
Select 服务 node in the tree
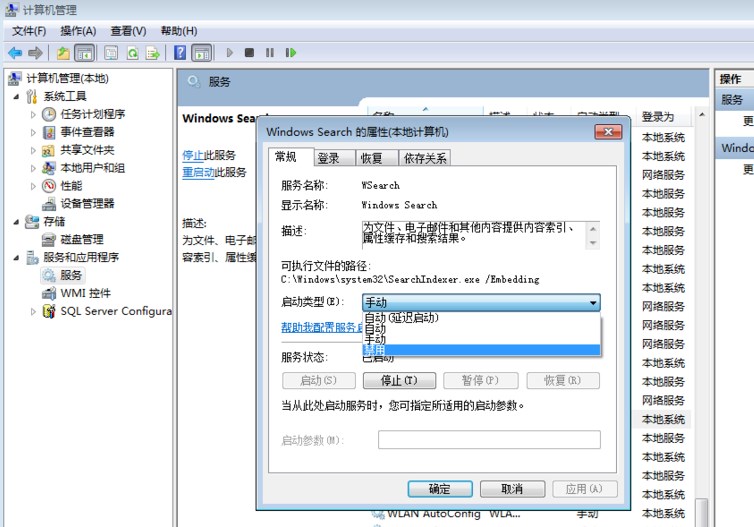point(71,275)
